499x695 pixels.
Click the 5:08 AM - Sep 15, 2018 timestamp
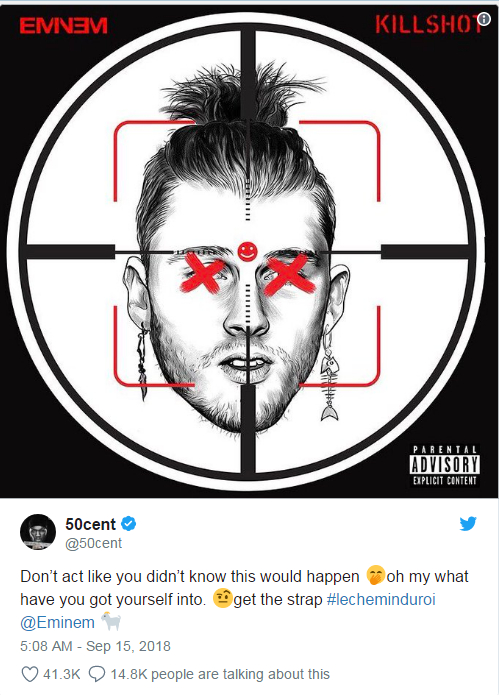click(95, 646)
